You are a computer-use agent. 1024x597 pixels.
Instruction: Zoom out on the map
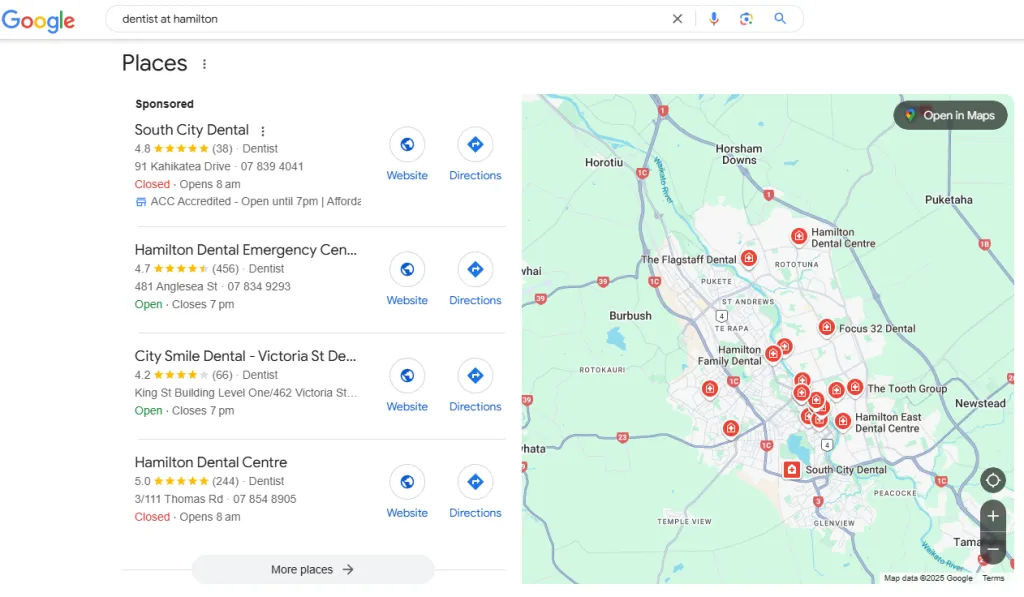pos(993,549)
